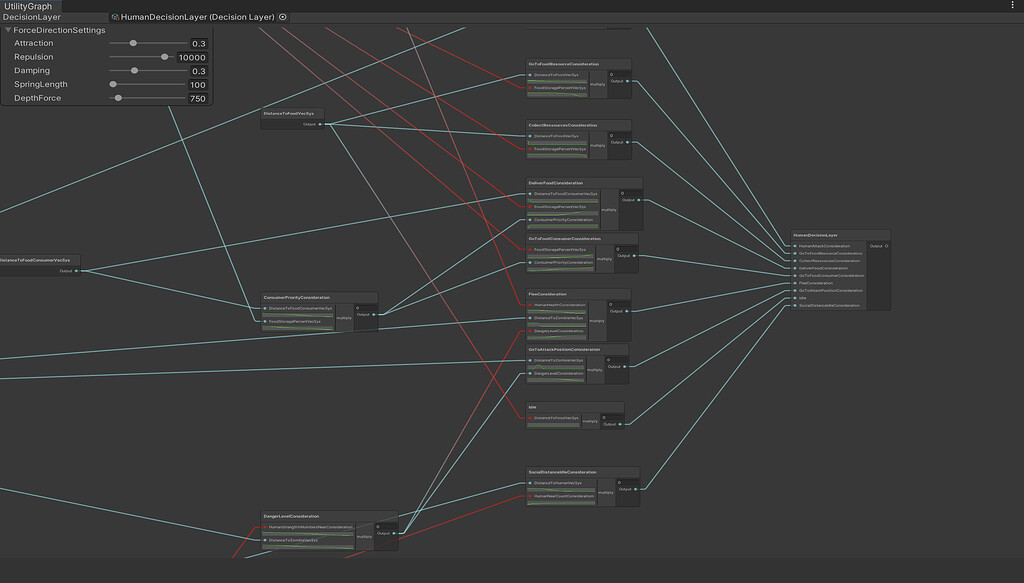Click the vertical ellipsis menu icon at top right
This screenshot has width=1024, height=583.
(1014, 6)
